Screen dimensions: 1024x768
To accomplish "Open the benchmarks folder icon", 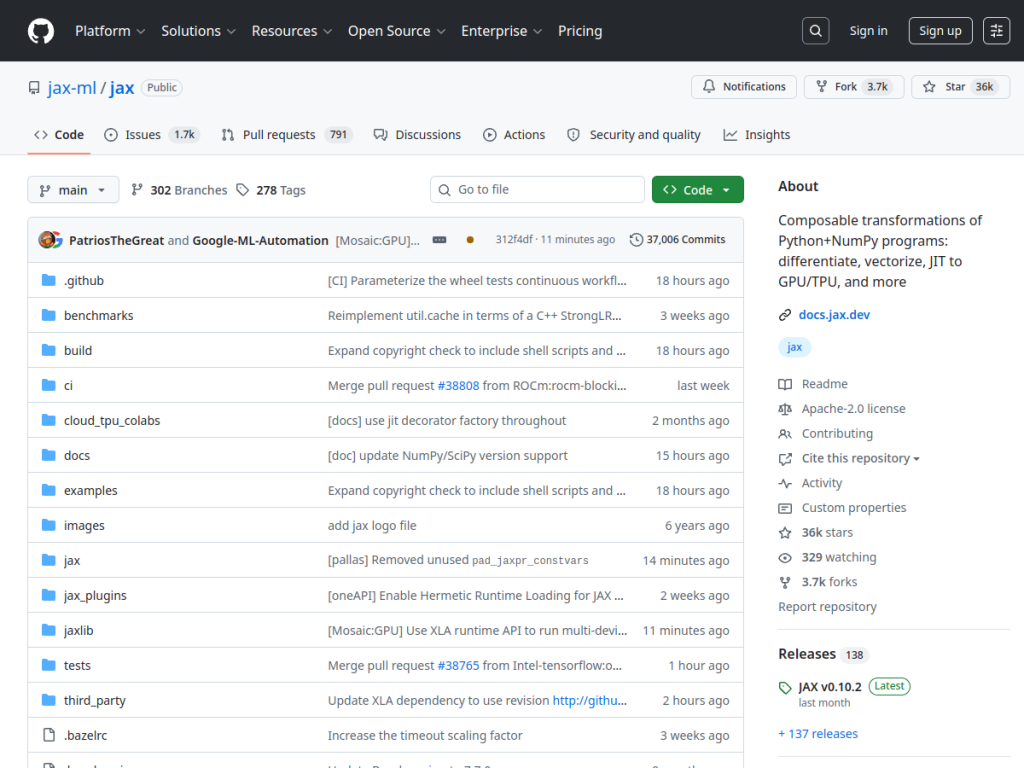I will click(48, 315).
